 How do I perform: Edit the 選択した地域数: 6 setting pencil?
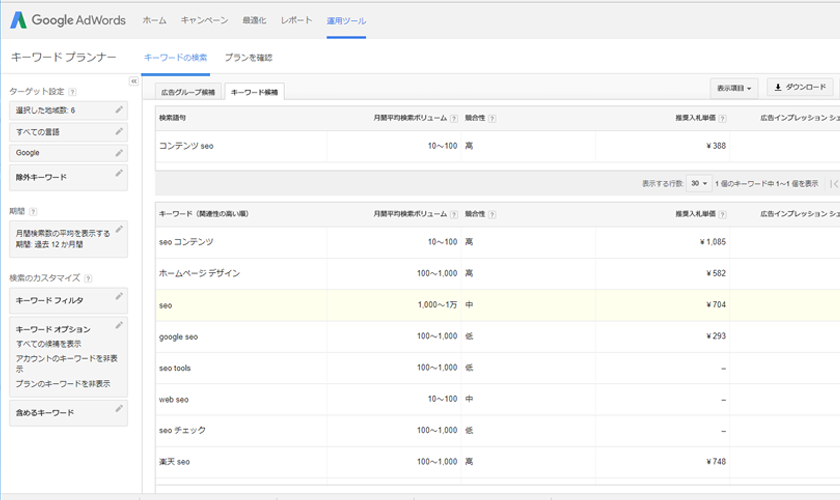tap(119, 110)
